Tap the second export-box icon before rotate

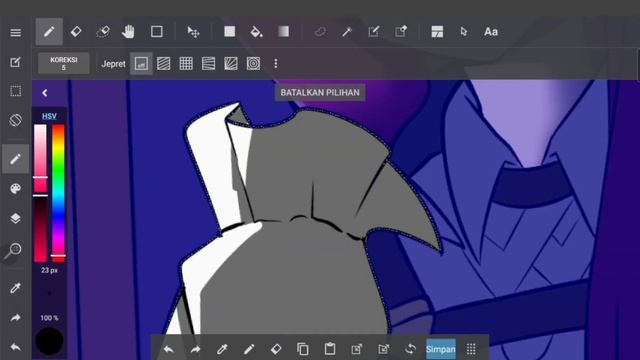384,349
